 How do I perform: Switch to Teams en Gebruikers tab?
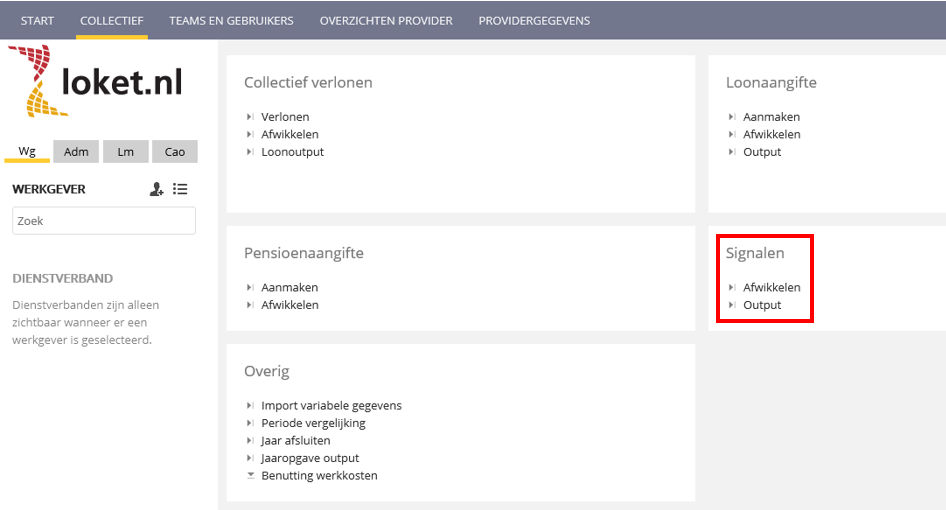231,20
